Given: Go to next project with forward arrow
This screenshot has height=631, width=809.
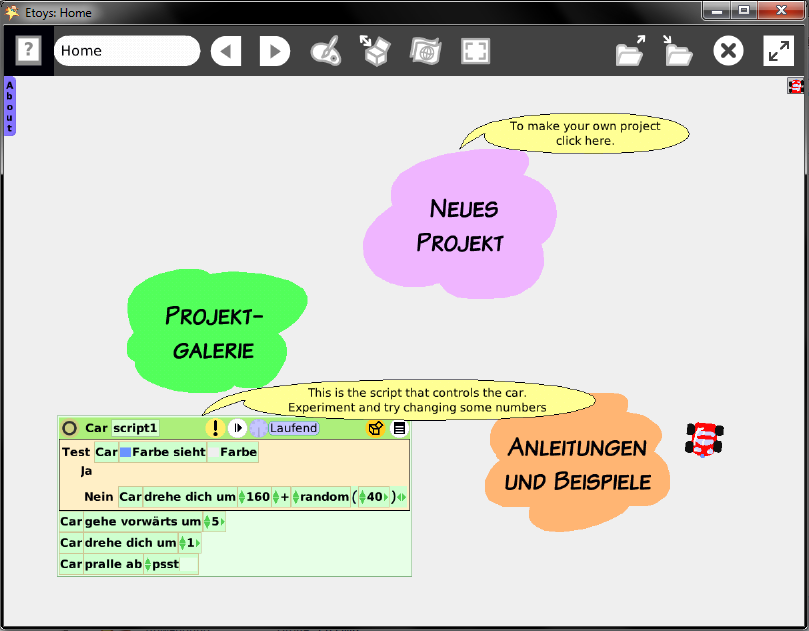Looking at the screenshot, I should coord(274,51).
